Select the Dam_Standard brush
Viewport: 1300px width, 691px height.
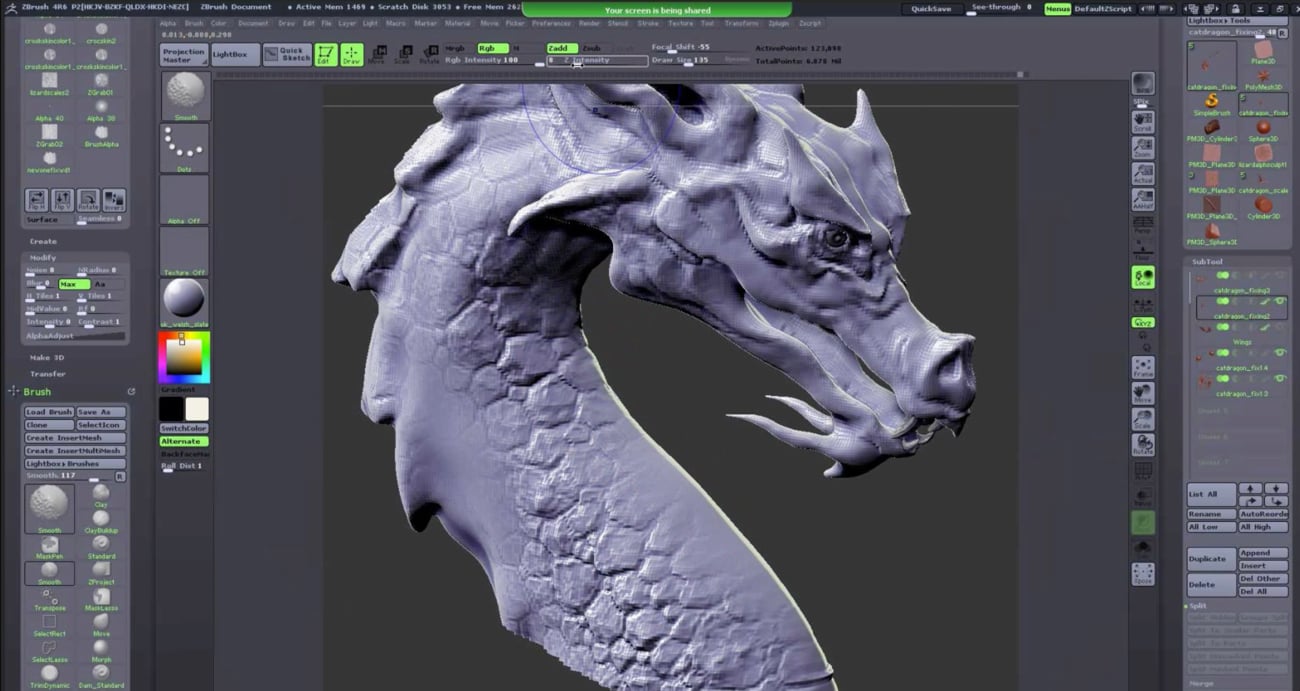(x=101, y=677)
